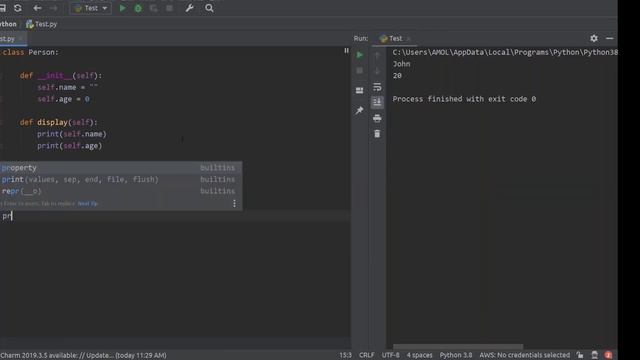This screenshot has height=360, width=640.
Task: Click the Forward navigation arrow
Action: [53, 8]
